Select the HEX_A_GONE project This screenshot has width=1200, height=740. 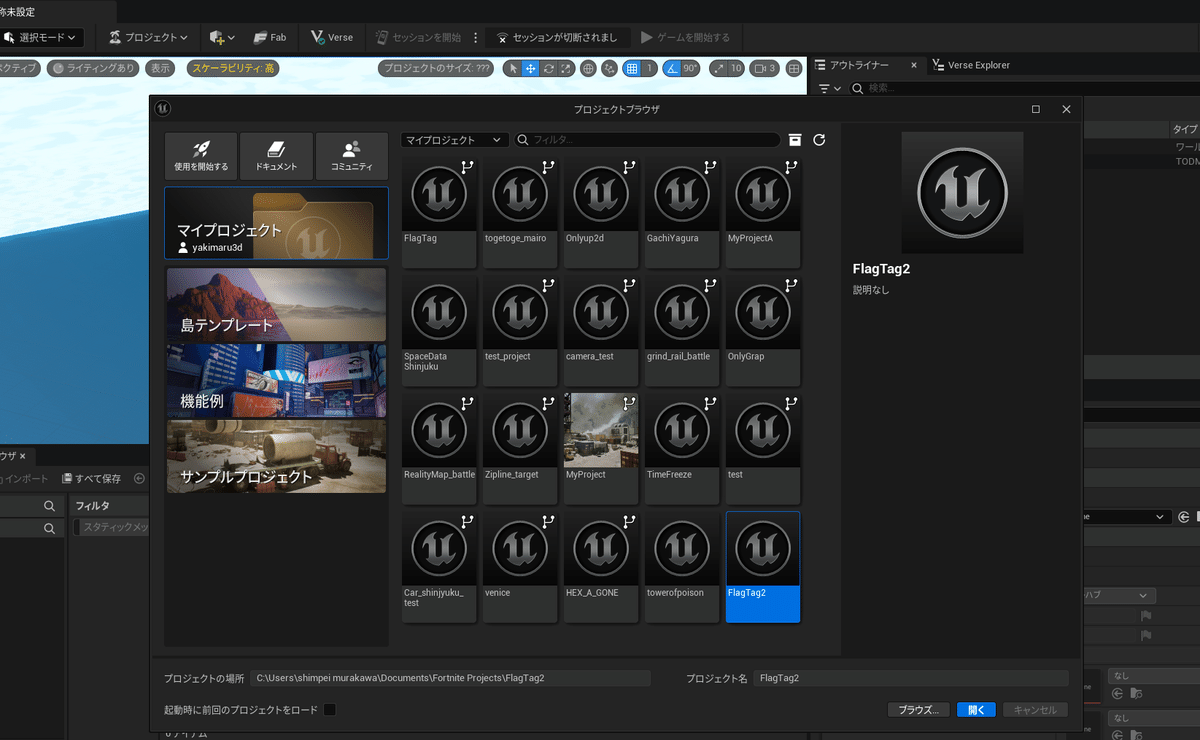[x=601, y=566]
